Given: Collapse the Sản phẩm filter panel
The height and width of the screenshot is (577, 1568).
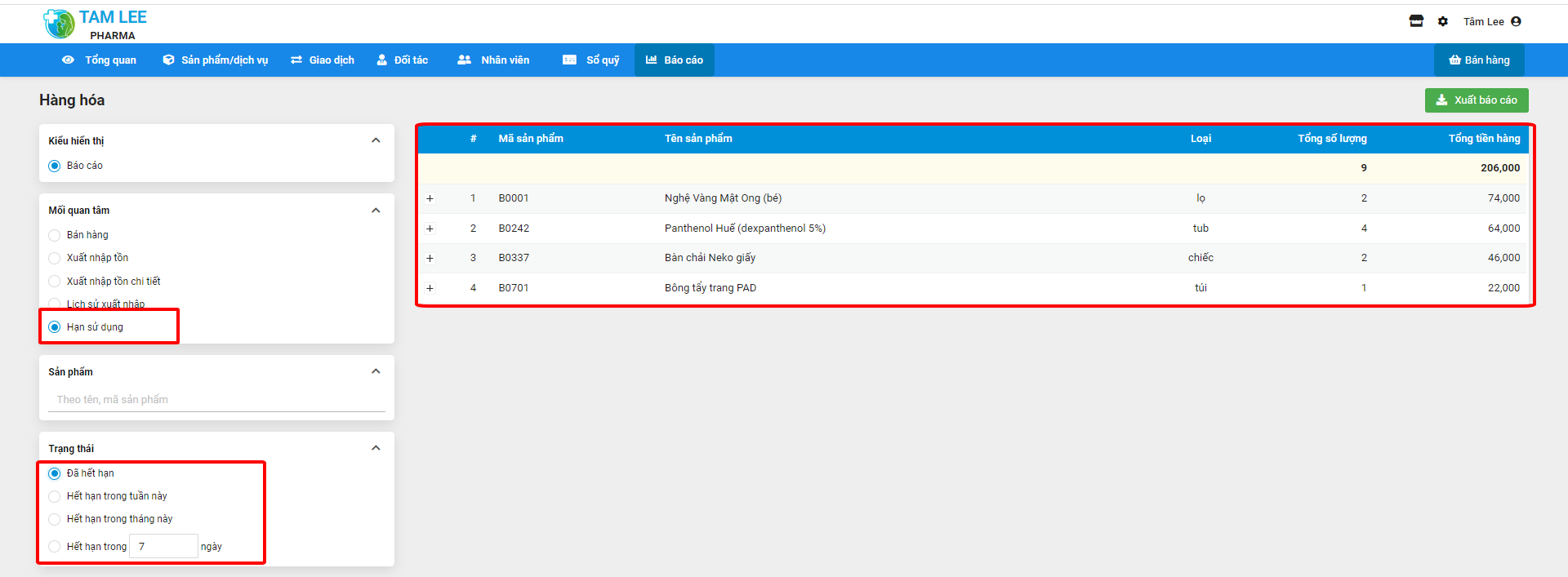Looking at the screenshot, I should click(376, 371).
